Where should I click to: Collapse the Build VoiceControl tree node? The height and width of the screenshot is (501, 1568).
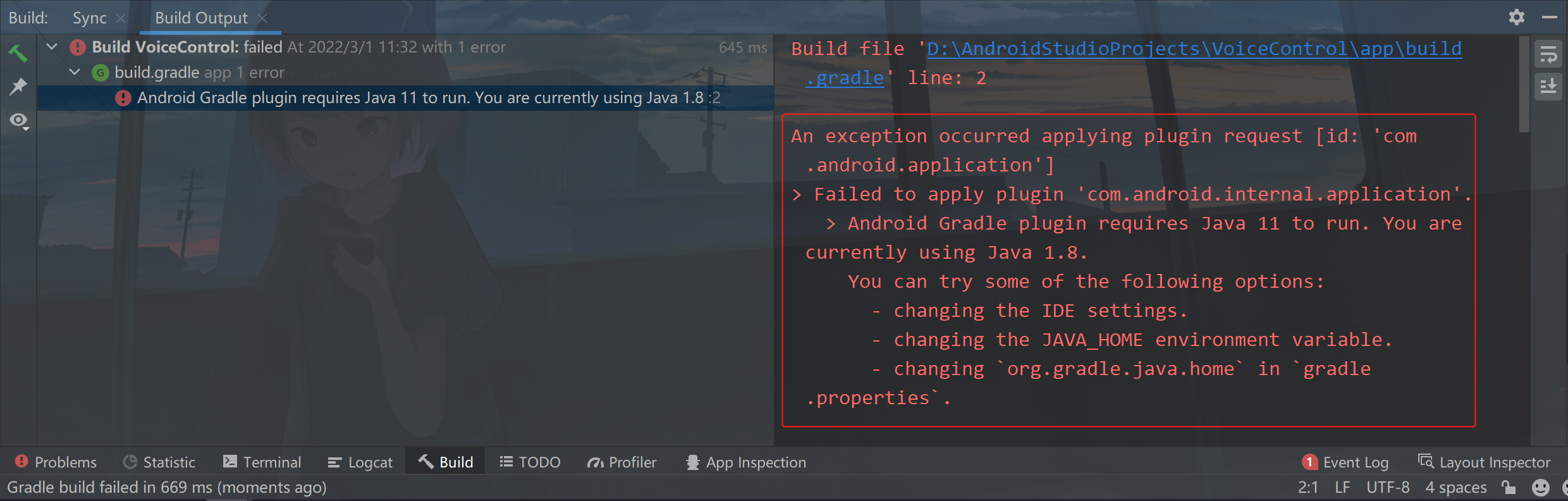[x=52, y=47]
